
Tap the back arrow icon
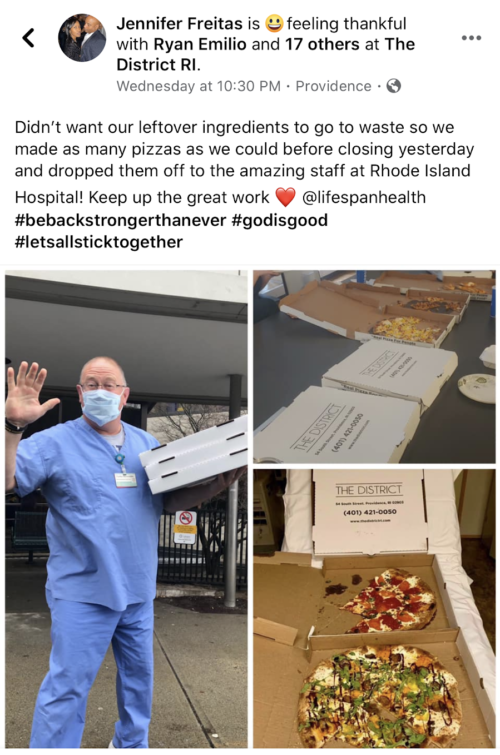pyautogui.click(x=29, y=38)
